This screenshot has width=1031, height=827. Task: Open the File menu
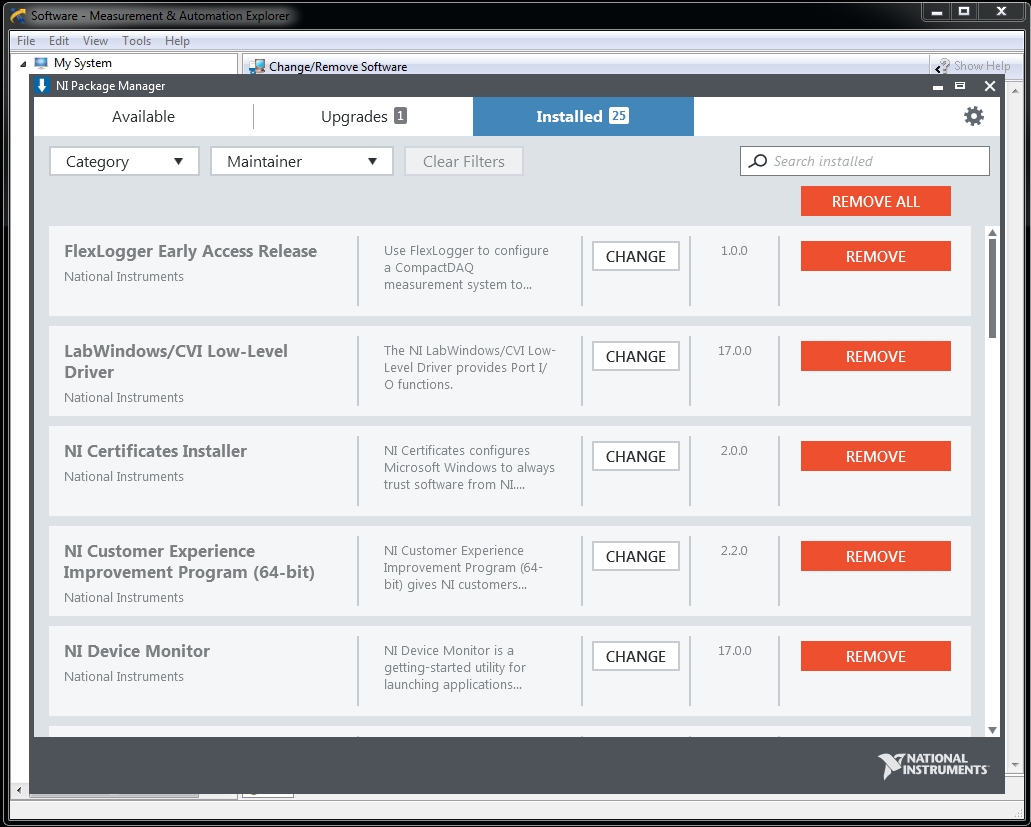pyautogui.click(x=26, y=41)
